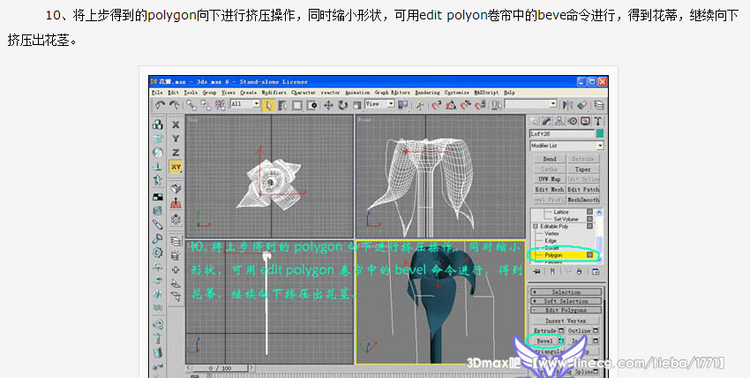750x378 pixels.
Task: Click the Use Pivot Point Center icon
Action: (x=403, y=105)
